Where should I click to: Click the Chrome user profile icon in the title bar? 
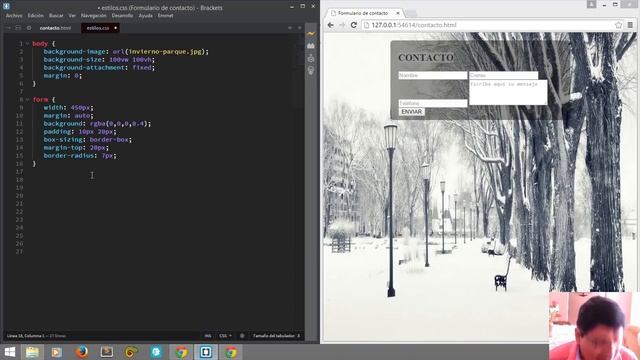coord(591,4)
